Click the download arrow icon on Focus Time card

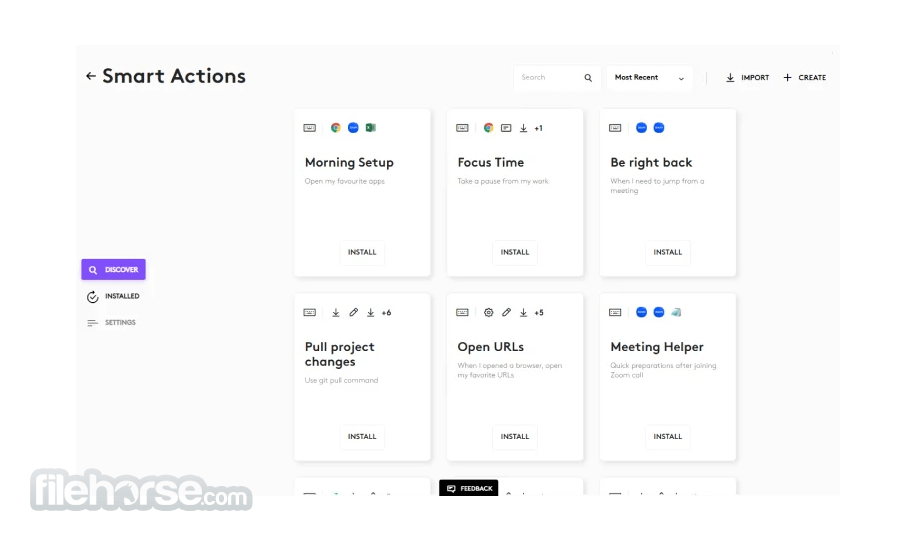coord(523,128)
